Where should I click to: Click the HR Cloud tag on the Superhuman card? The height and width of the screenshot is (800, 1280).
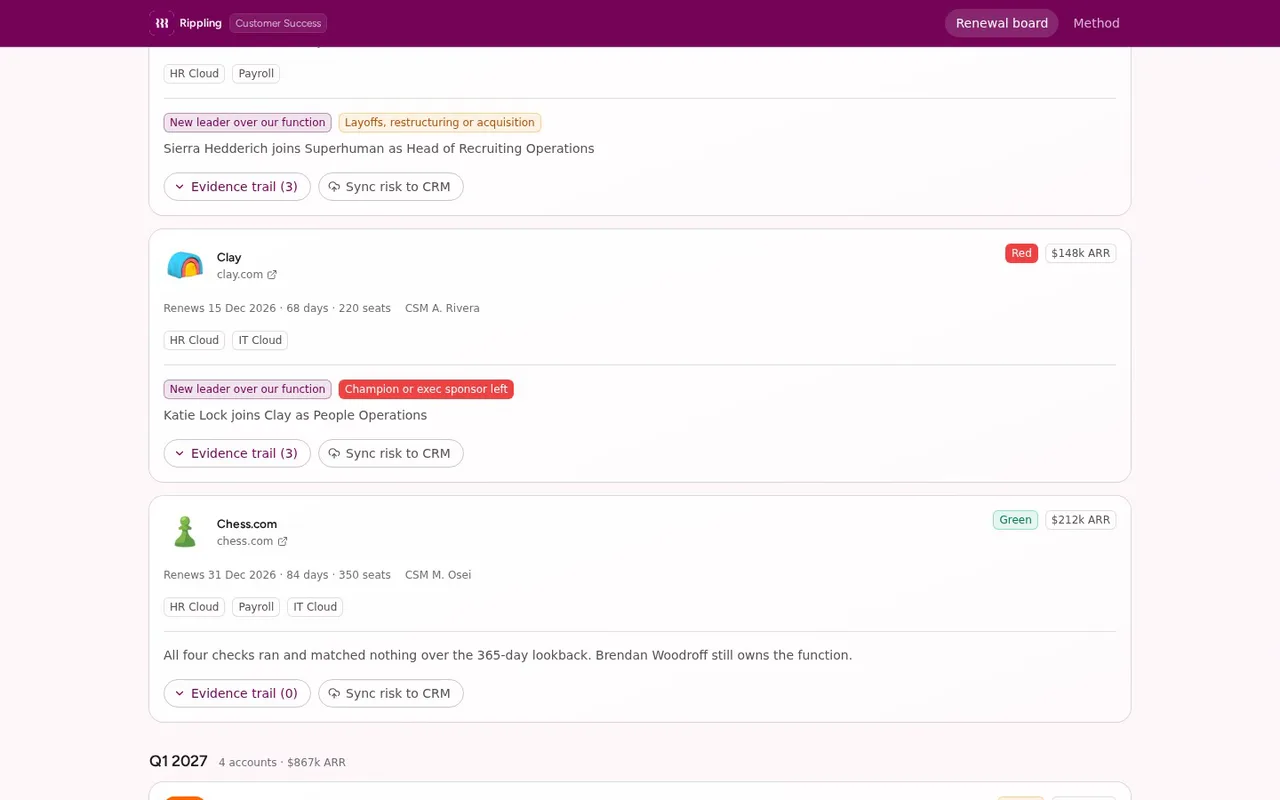click(x=194, y=74)
